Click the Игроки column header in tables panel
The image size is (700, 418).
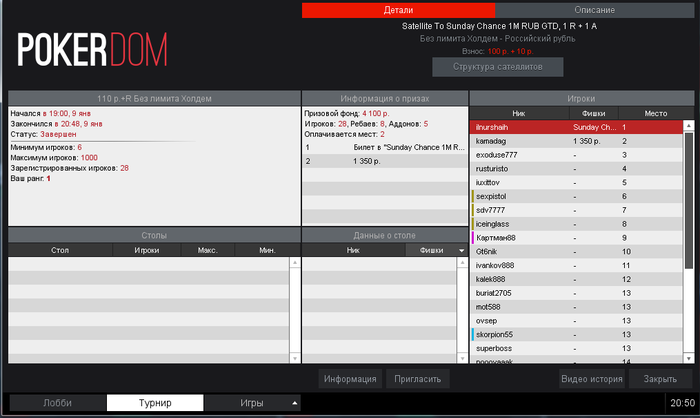pyautogui.click(x=147, y=251)
